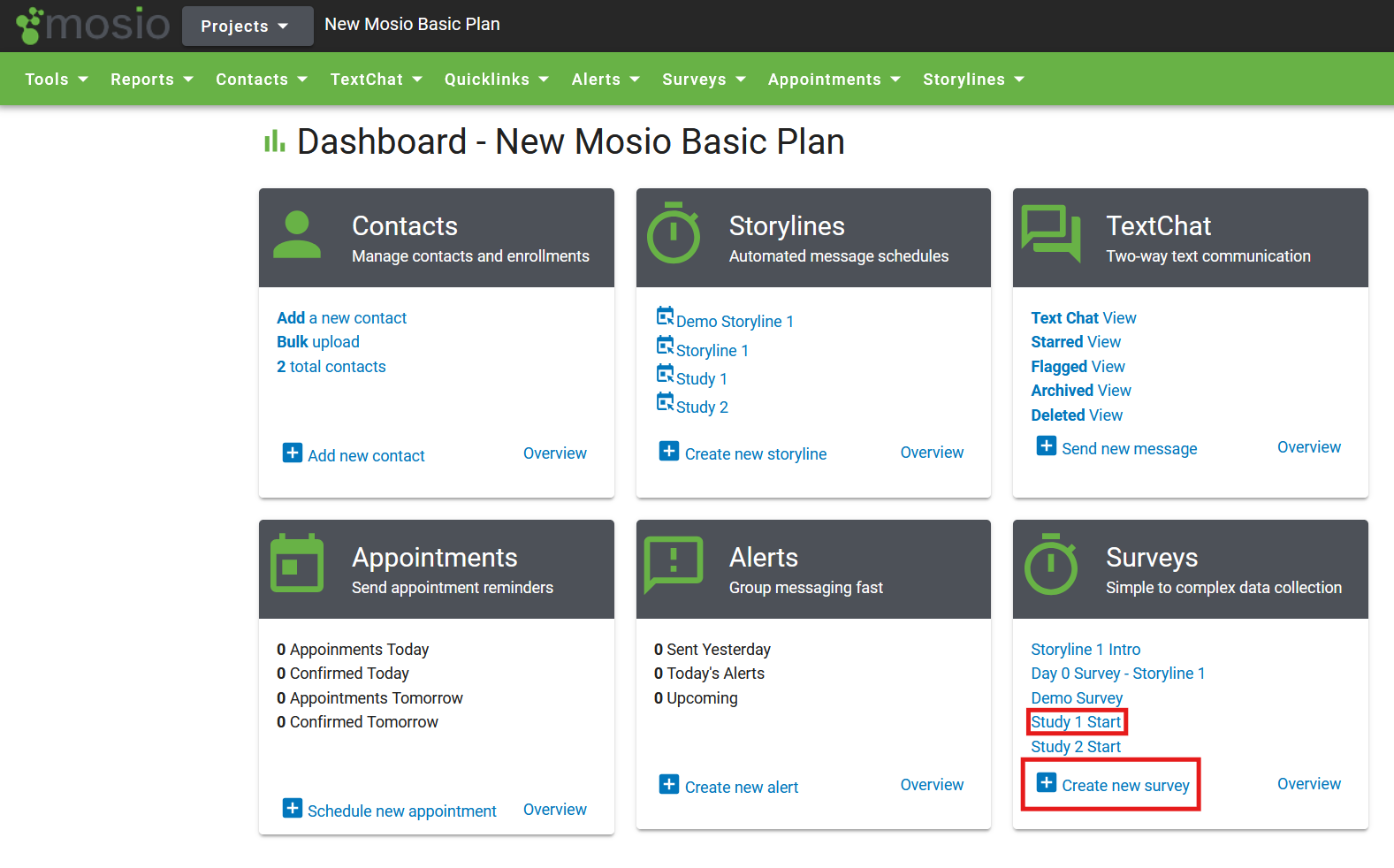Open the Bulk upload link

pos(318,342)
